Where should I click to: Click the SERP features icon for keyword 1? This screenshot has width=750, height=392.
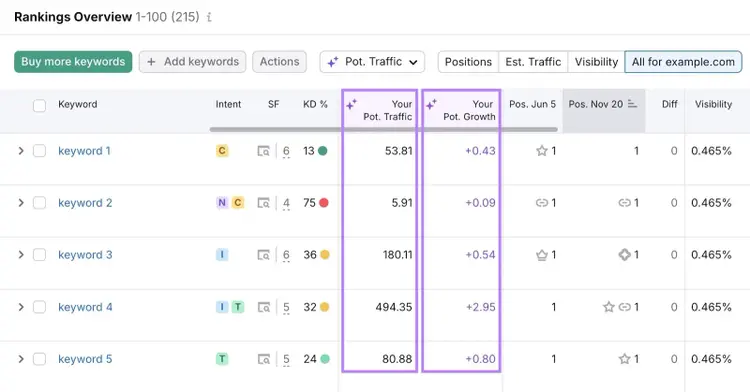[263, 151]
